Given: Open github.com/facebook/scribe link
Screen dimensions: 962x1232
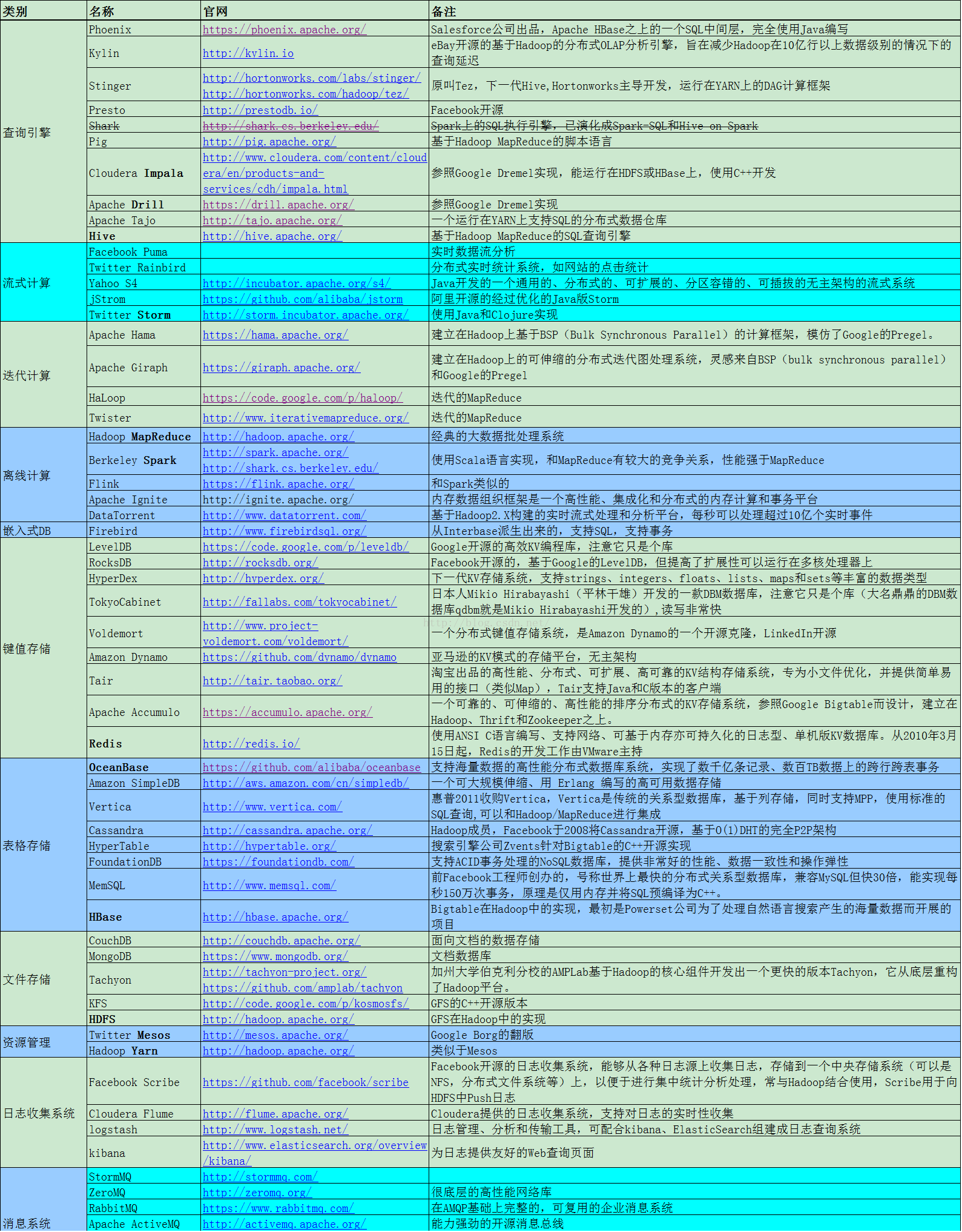Looking at the screenshot, I should 306,1082.
